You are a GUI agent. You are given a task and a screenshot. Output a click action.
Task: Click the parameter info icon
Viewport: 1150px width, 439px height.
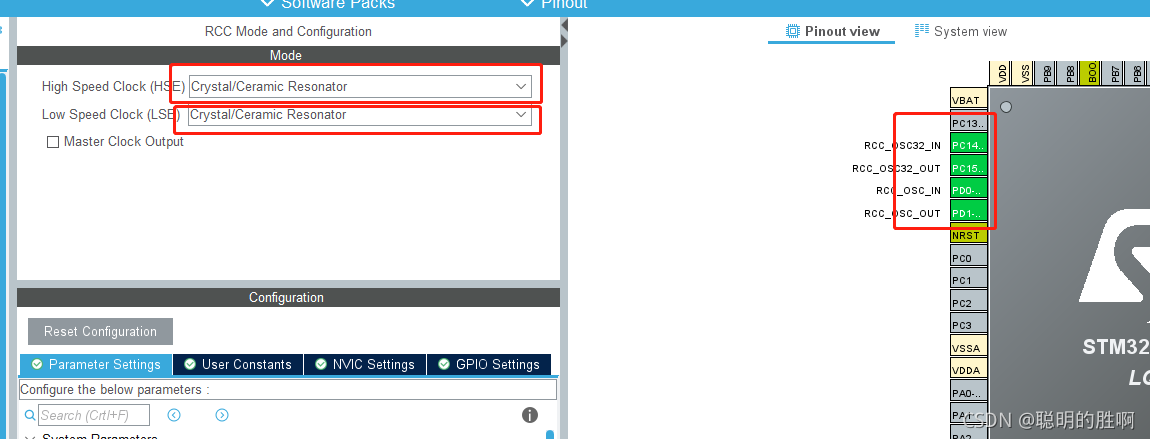[530, 416]
